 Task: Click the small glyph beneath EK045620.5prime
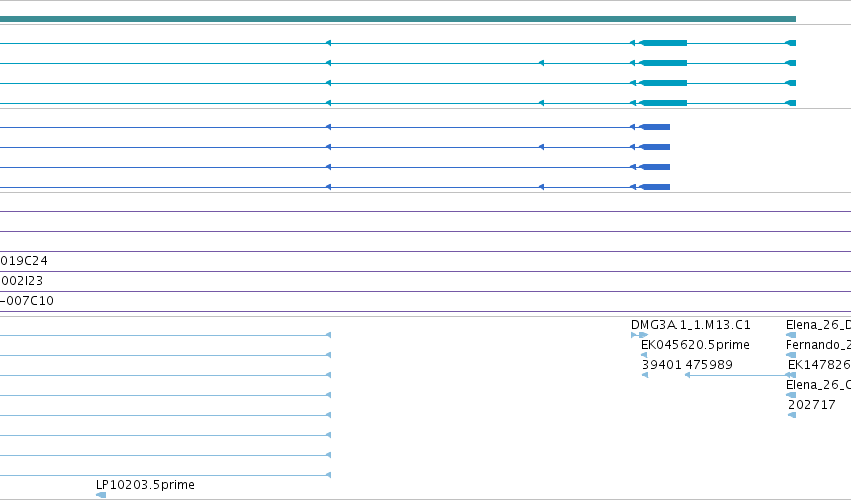tap(644, 355)
